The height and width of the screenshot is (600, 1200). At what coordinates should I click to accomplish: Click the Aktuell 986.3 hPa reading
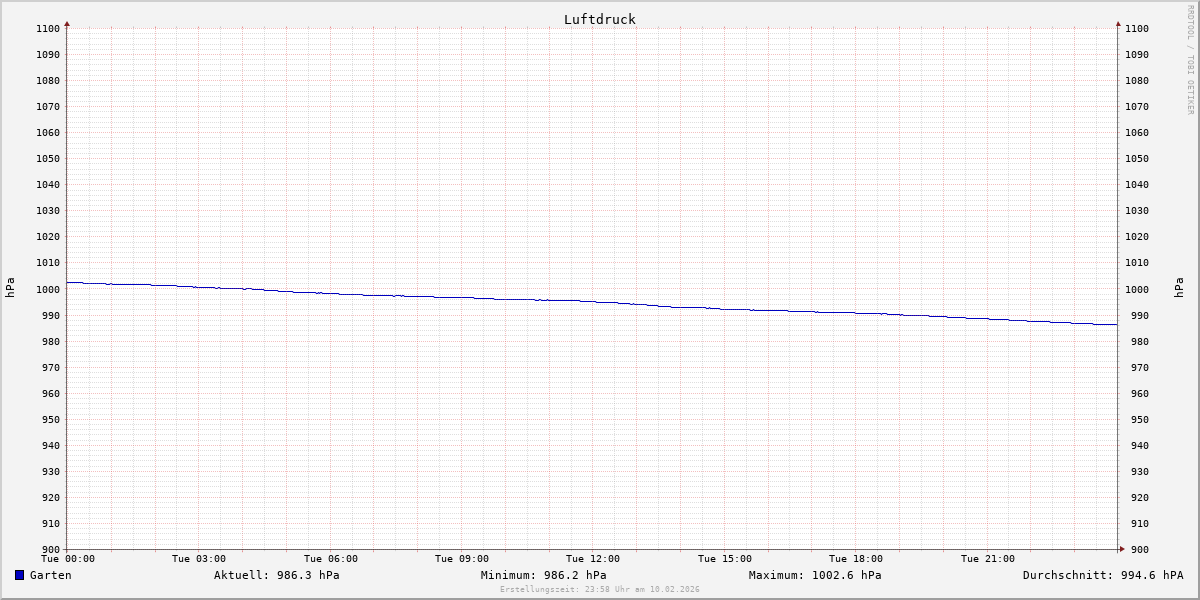pos(276,575)
